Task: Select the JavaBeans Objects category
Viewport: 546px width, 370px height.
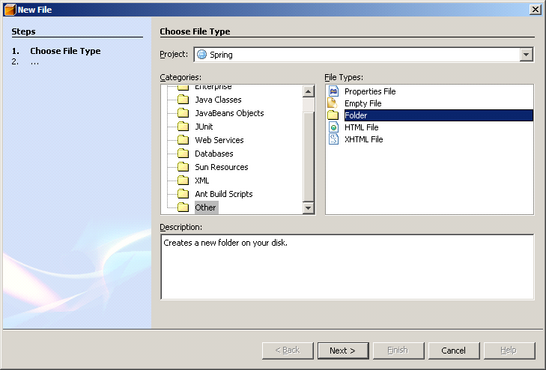Action: 229,113
